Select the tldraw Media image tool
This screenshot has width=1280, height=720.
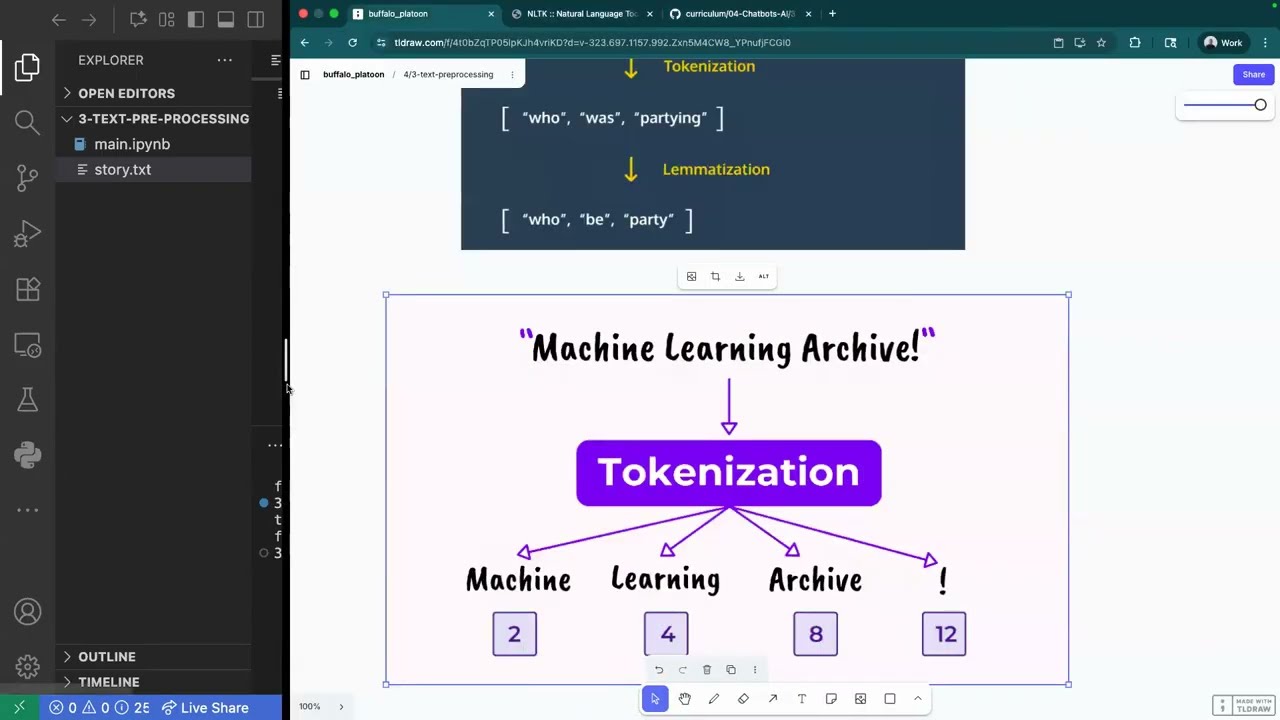click(x=860, y=699)
